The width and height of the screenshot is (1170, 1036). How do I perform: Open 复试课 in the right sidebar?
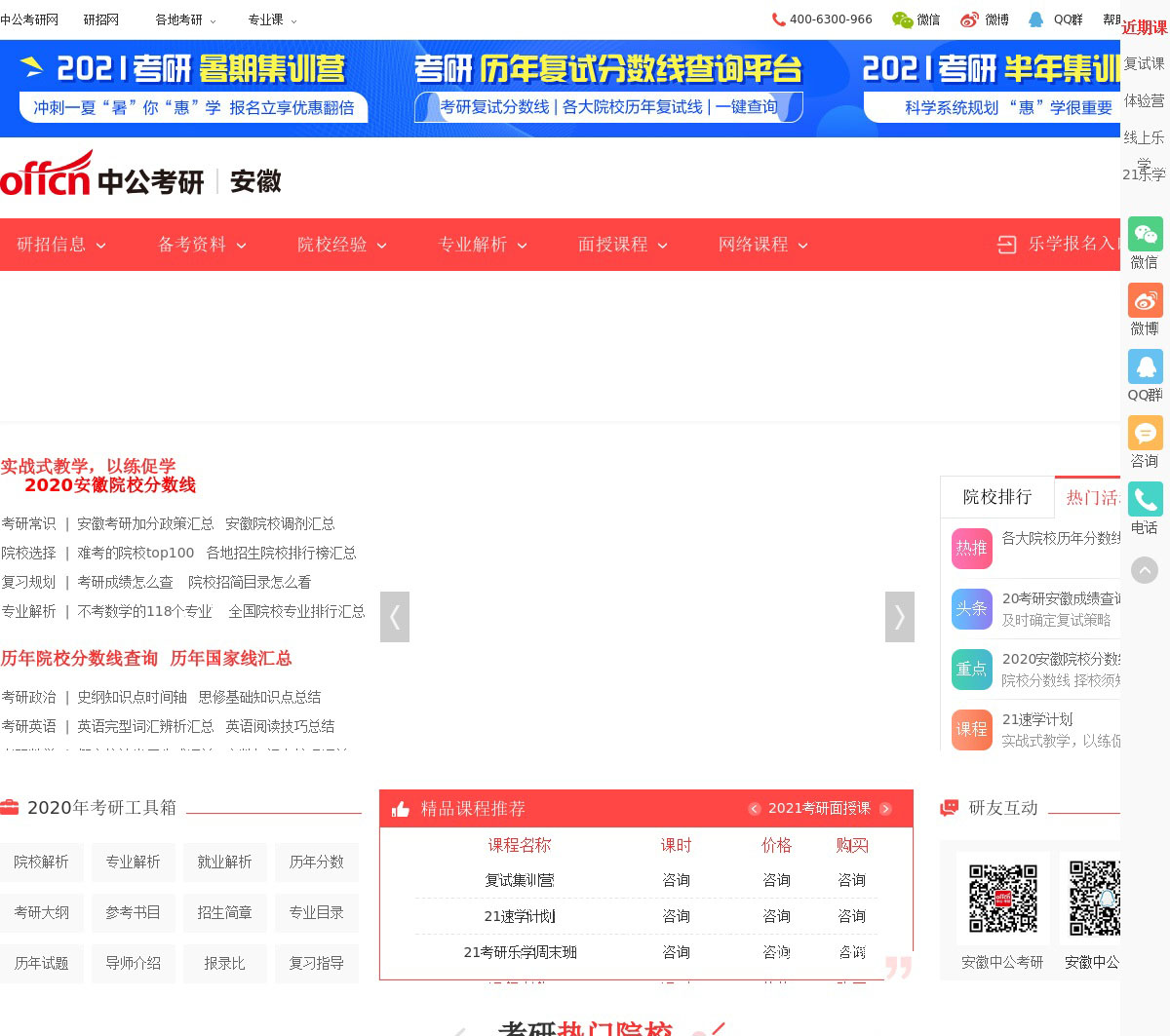pos(1145,63)
